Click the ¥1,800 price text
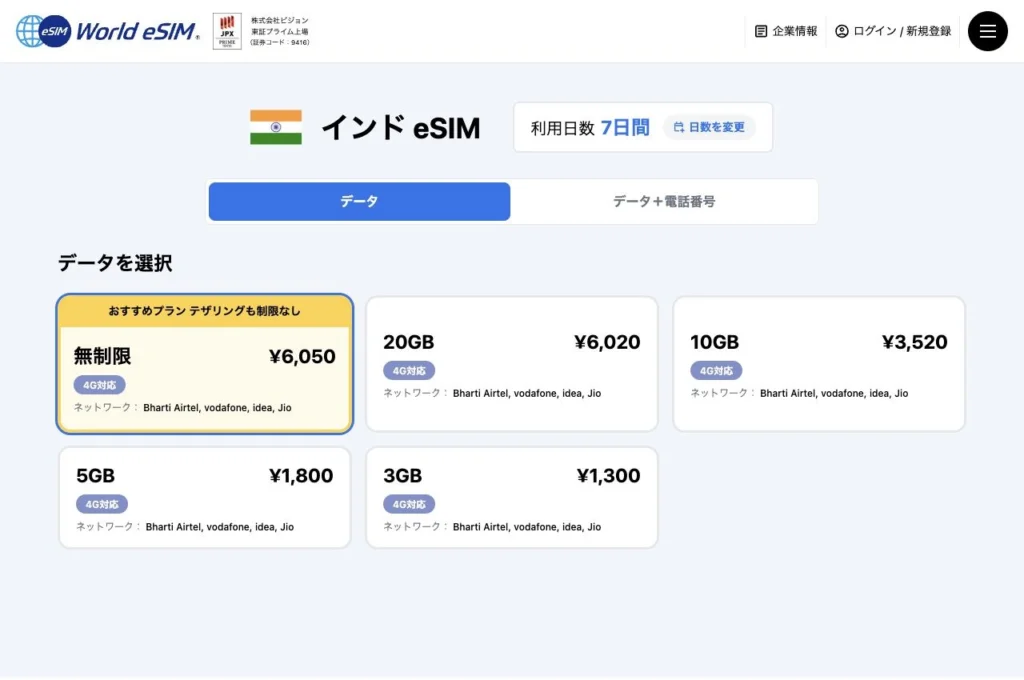The height and width of the screenshot is (680, 1024). [301, 475]
